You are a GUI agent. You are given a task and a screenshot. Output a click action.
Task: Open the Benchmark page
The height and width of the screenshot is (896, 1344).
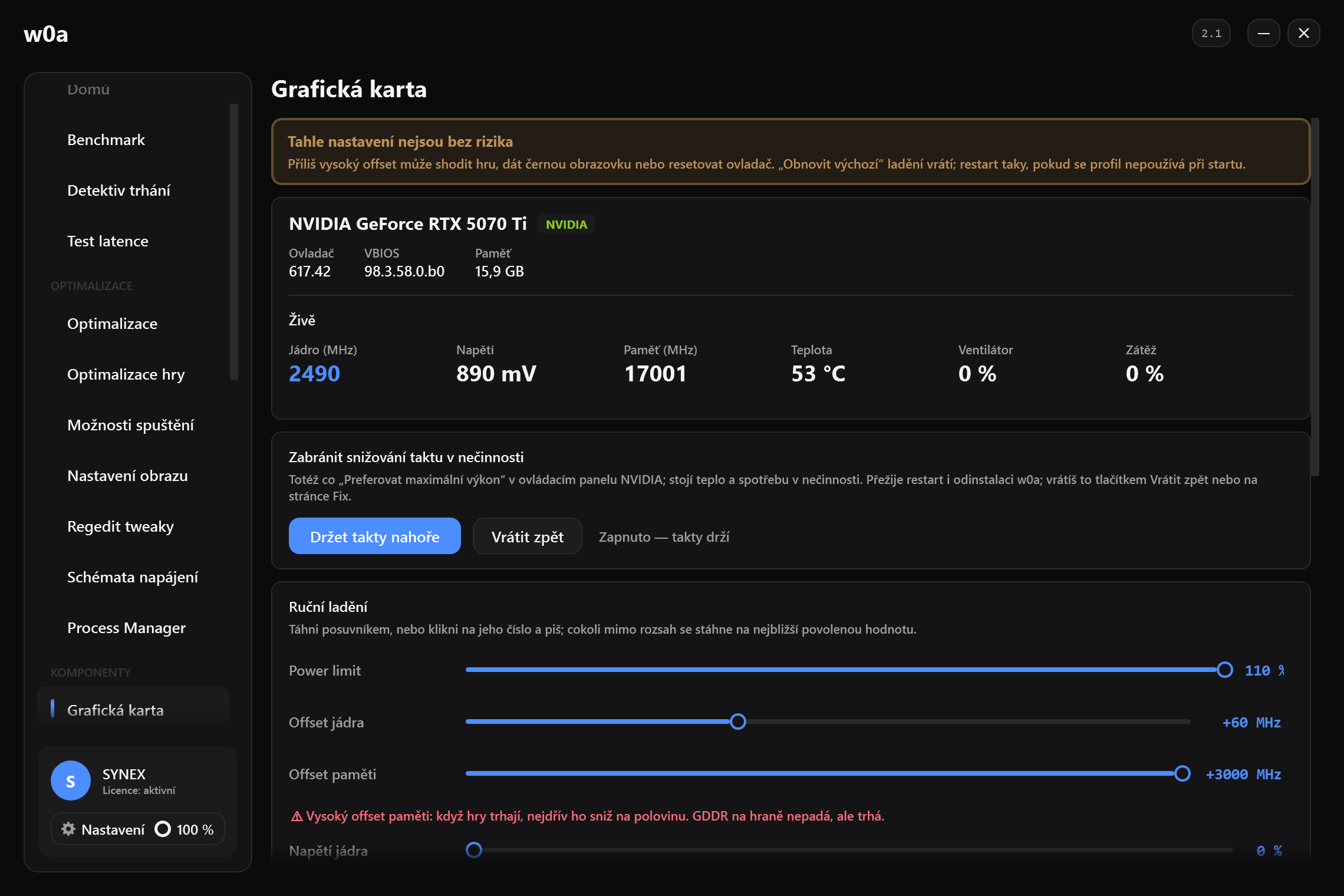106,140
